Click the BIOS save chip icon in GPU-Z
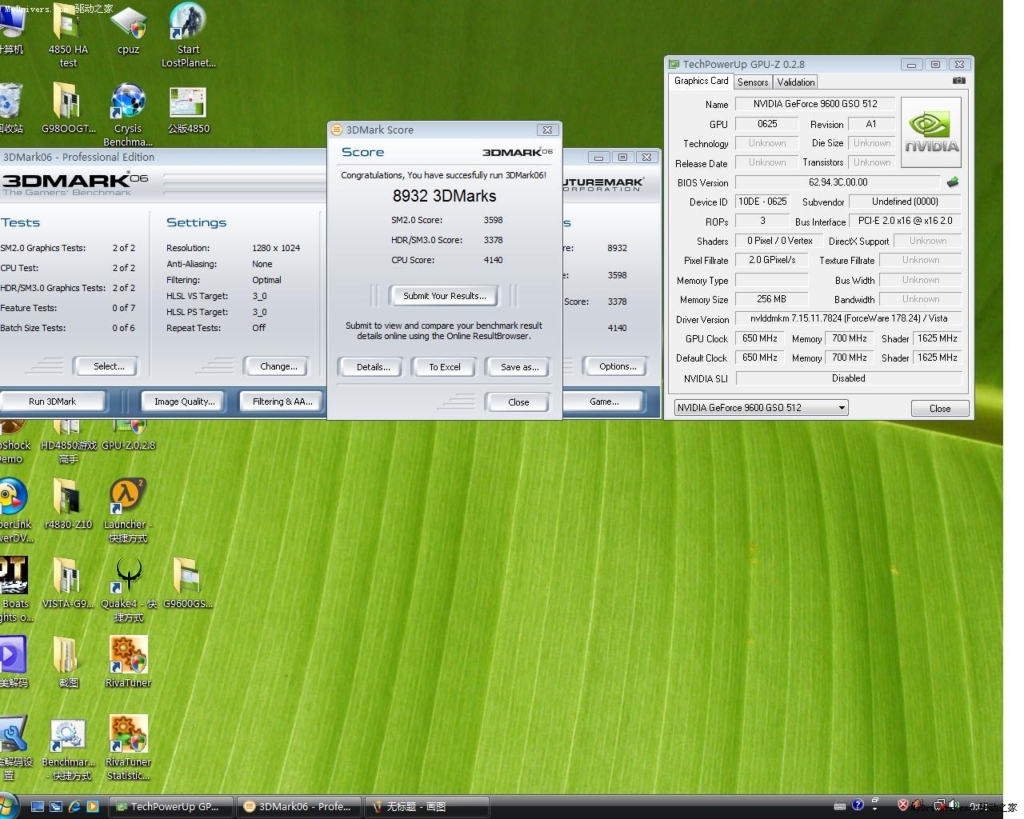Screen dimensions: 1024x819 pos(953,182)
